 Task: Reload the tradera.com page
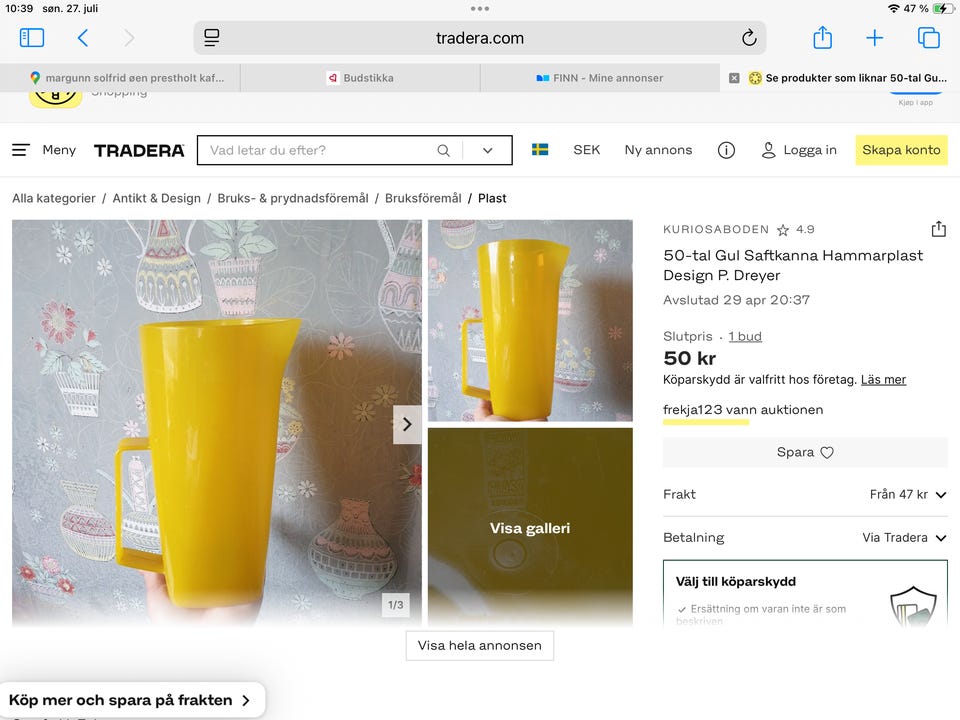(x=748, y=38)
